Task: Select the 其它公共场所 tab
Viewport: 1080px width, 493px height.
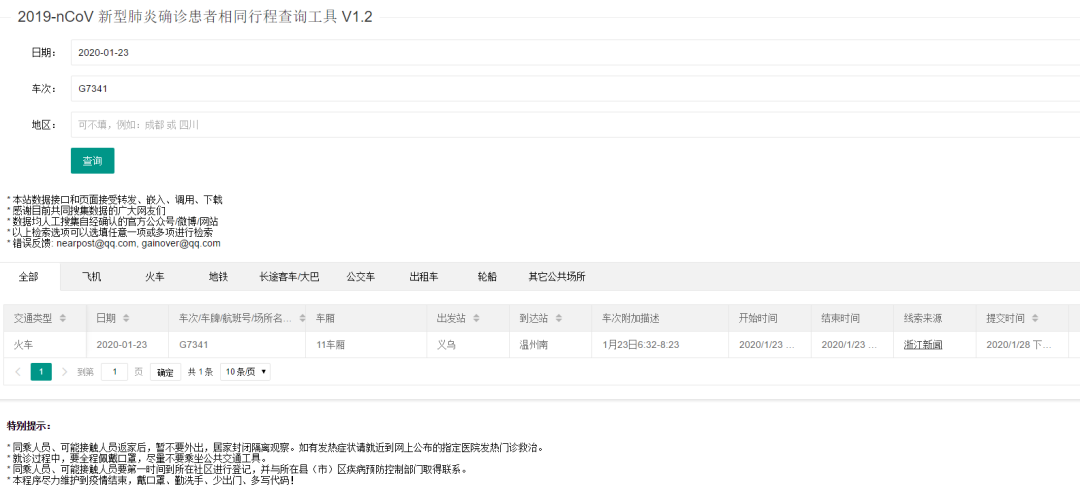Action: tap(556, 277)
